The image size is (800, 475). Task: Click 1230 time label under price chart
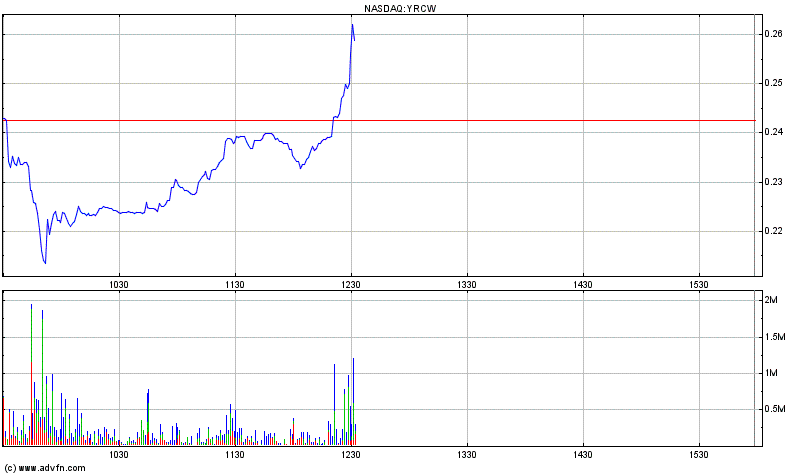pos(351,285)
